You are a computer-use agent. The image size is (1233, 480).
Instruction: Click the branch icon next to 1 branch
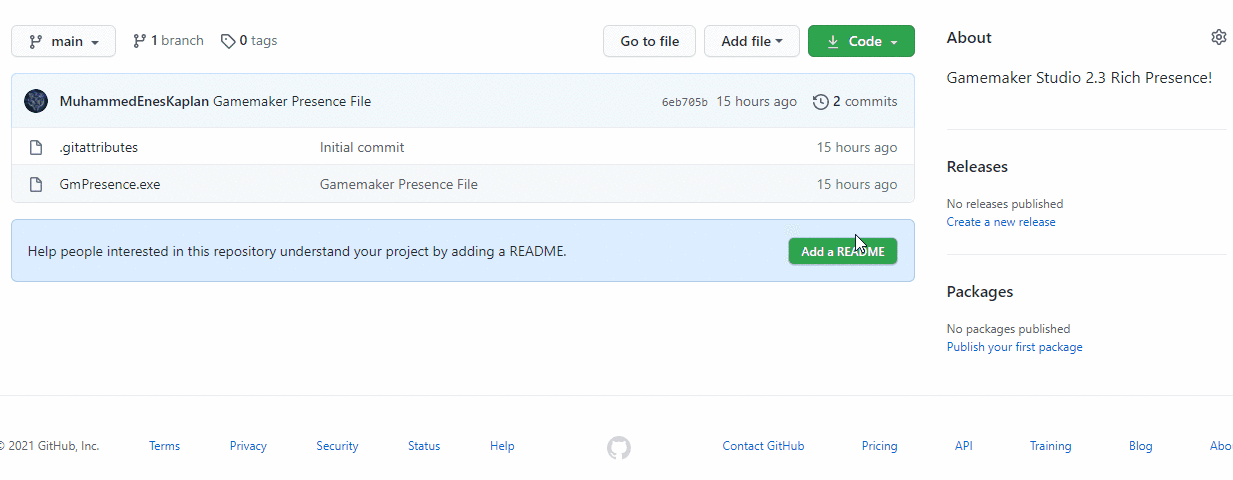coord(140,41)
